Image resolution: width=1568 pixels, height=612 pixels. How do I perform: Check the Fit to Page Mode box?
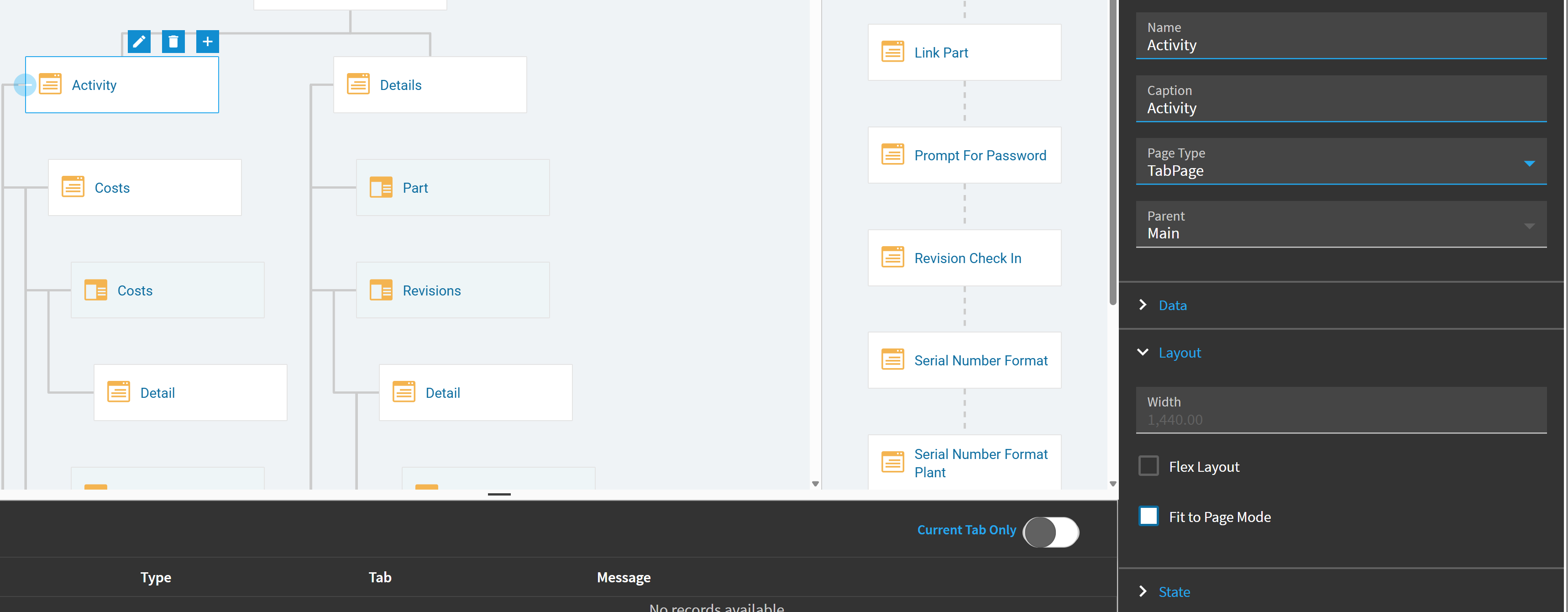coord(1148,517)
